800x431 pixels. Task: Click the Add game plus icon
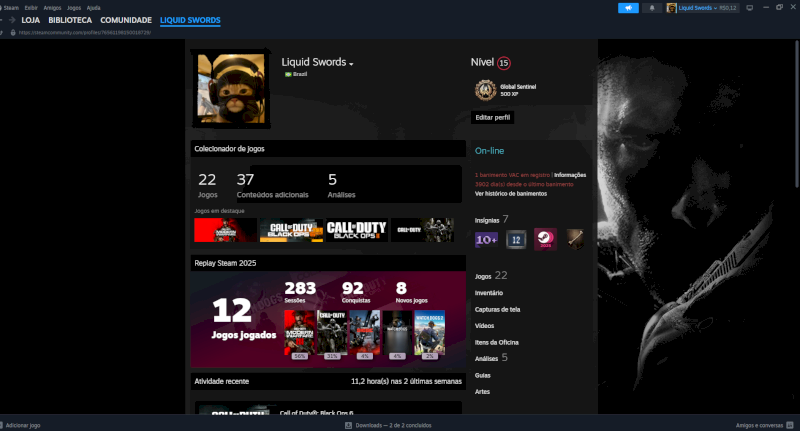coord(2,425)
